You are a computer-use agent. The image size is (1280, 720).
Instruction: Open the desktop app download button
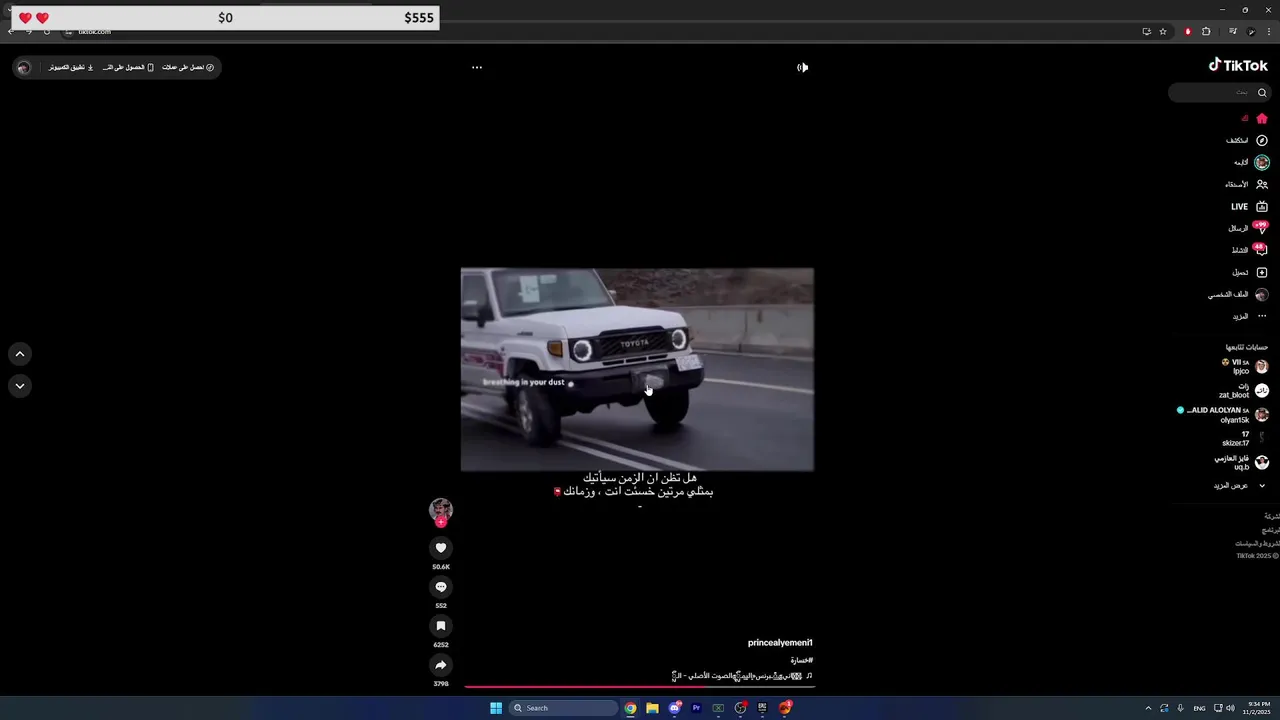(x=71, y=67)
